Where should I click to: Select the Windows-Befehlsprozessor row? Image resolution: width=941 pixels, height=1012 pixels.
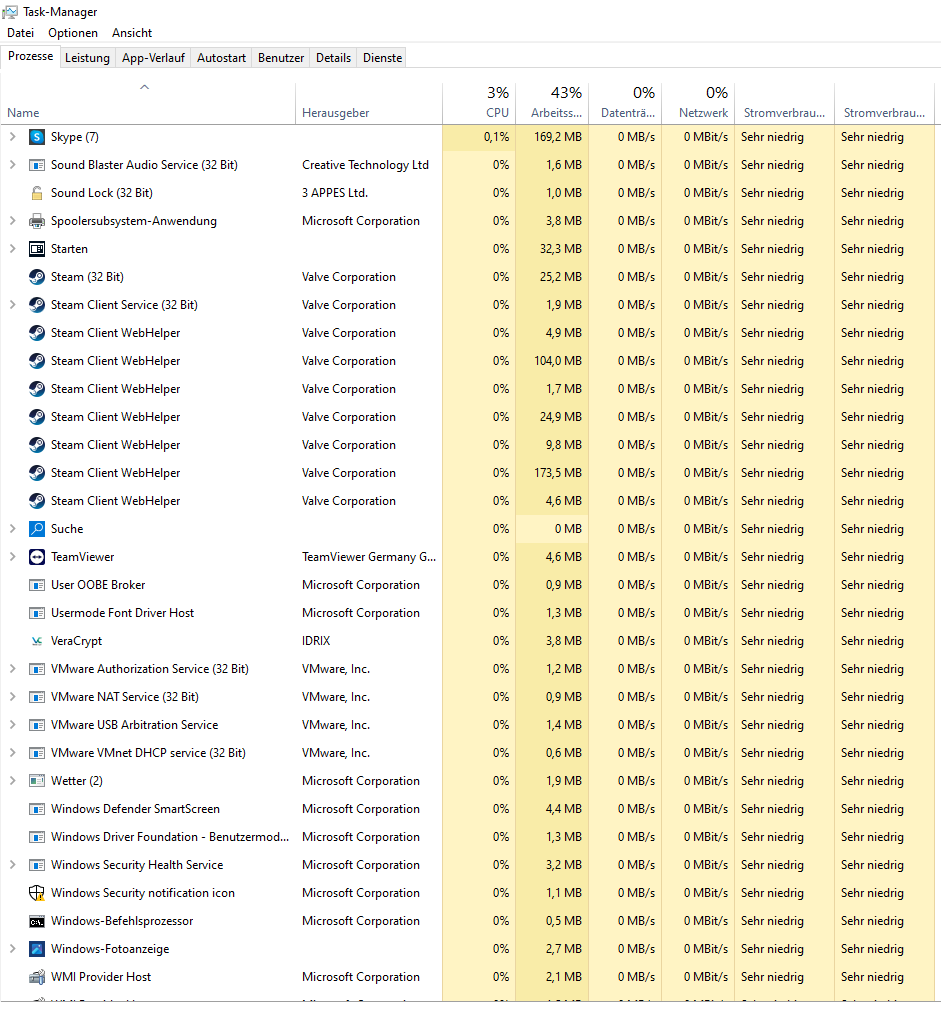tap(468, 921)
